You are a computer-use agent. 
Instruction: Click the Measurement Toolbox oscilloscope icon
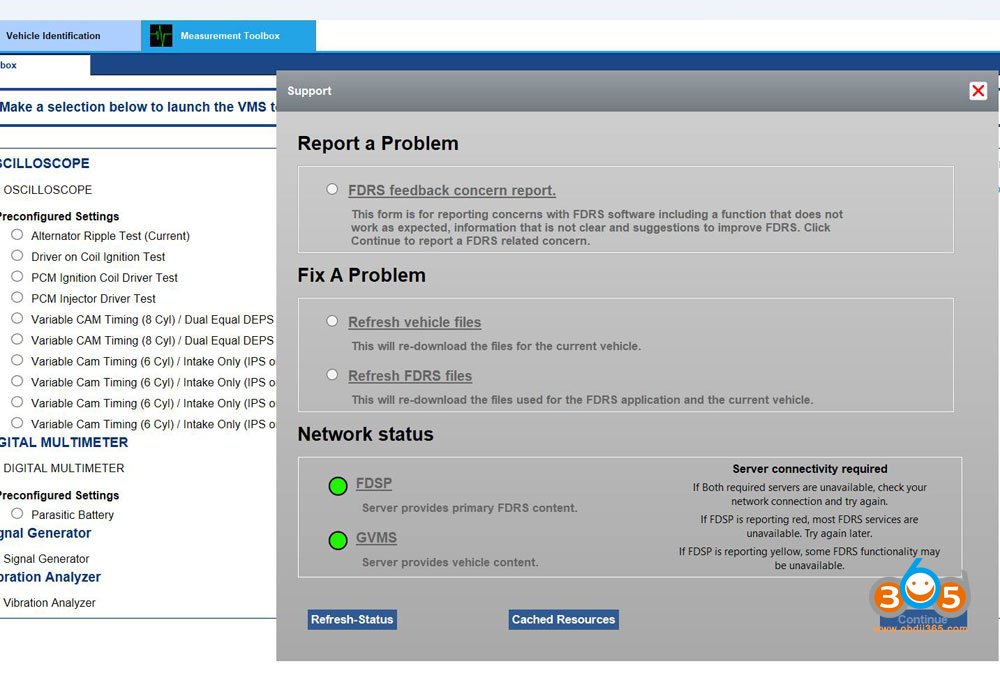(x=161, y=36)
